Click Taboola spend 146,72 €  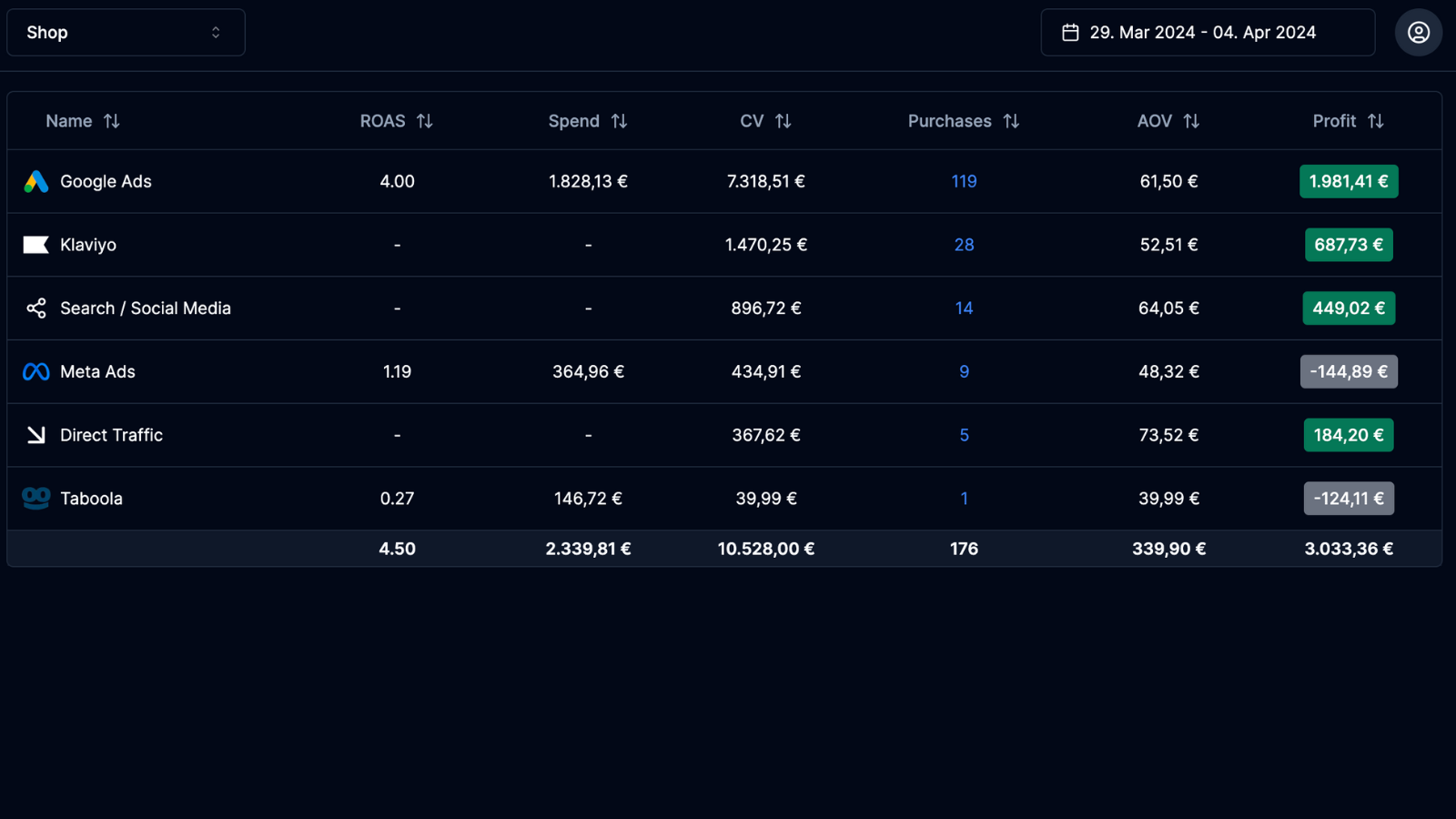[x=588, y=498]
